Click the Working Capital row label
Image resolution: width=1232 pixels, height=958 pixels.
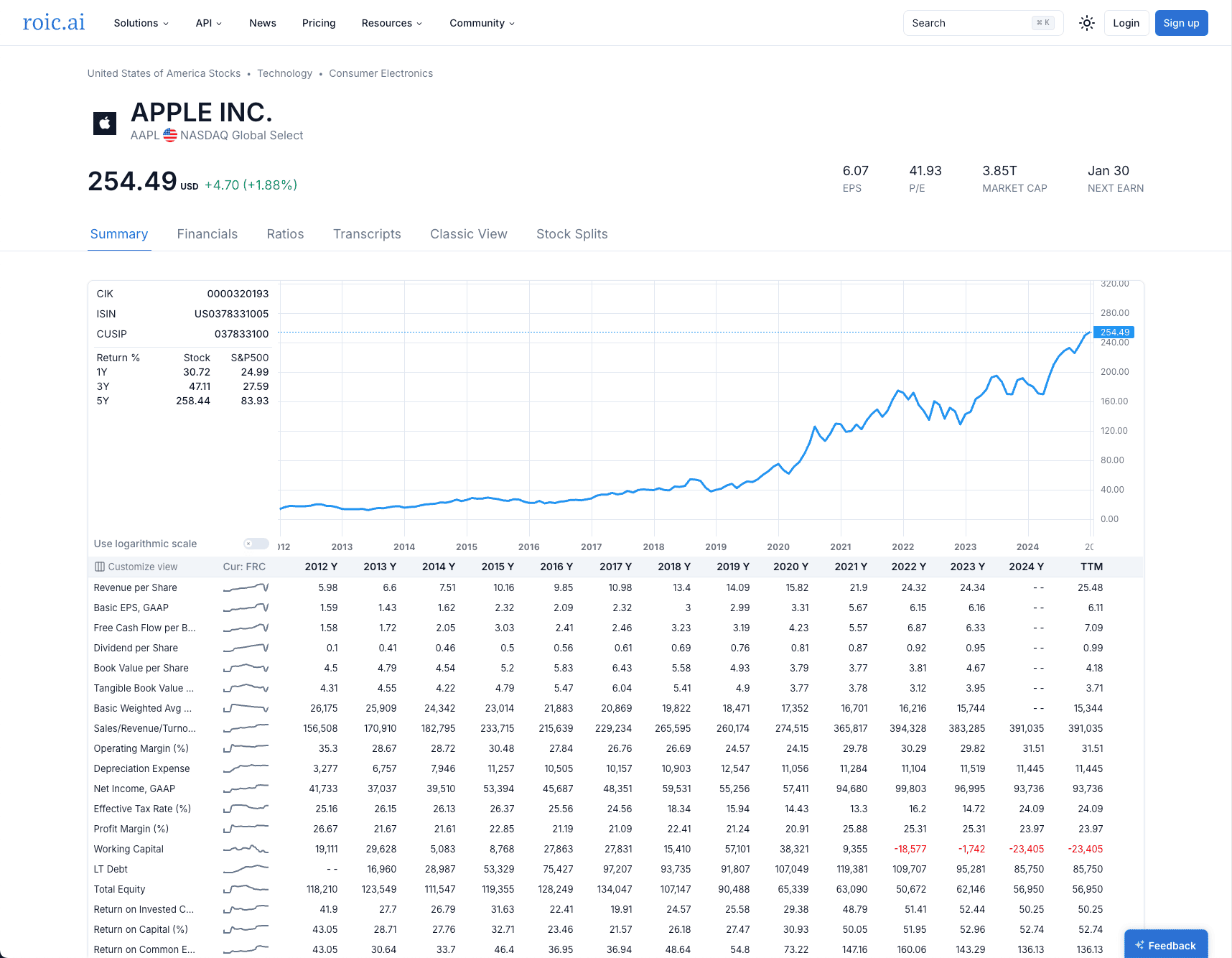(x=129, y=849)
